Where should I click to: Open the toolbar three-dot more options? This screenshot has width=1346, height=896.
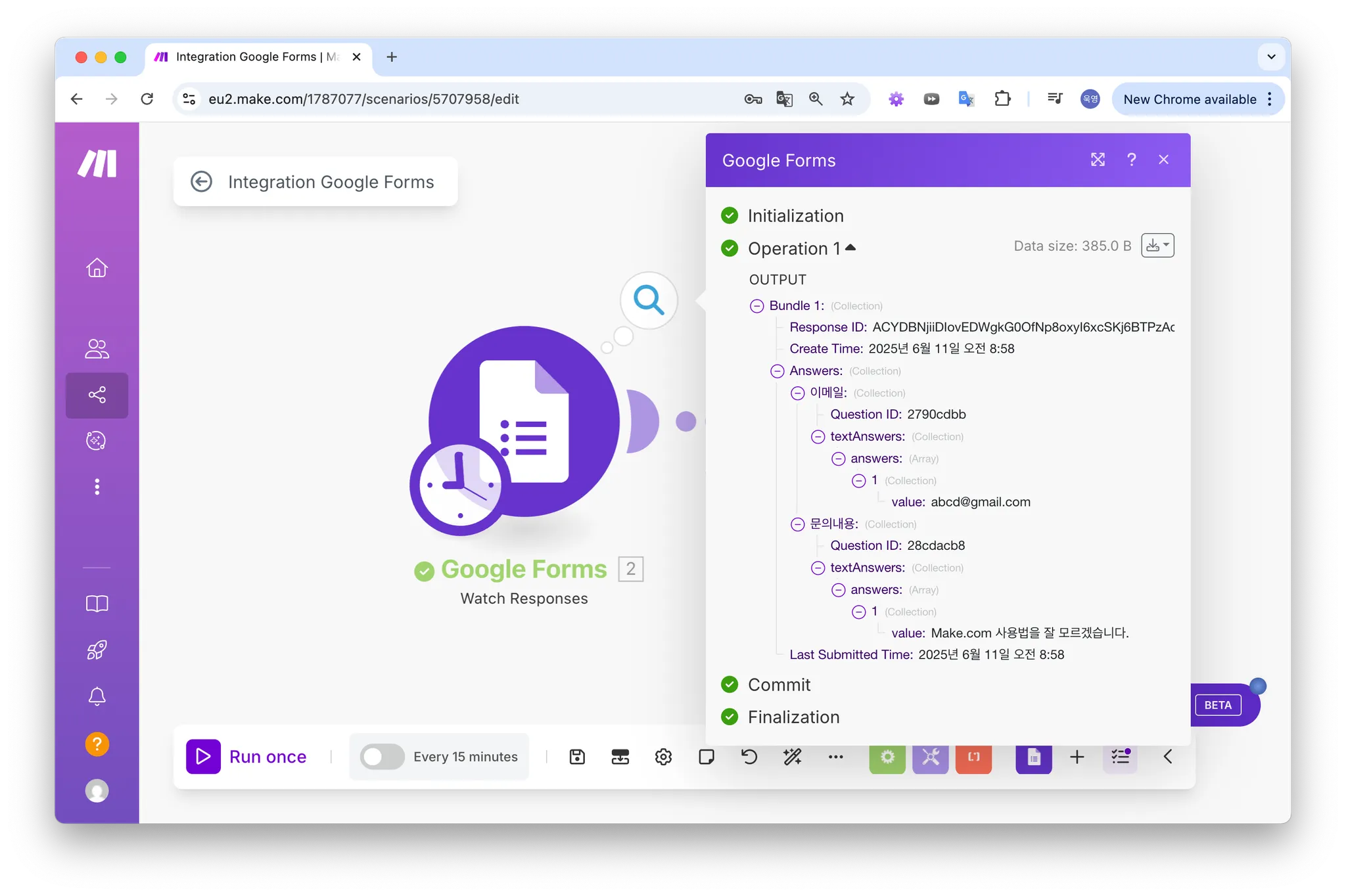pos(835,757)
